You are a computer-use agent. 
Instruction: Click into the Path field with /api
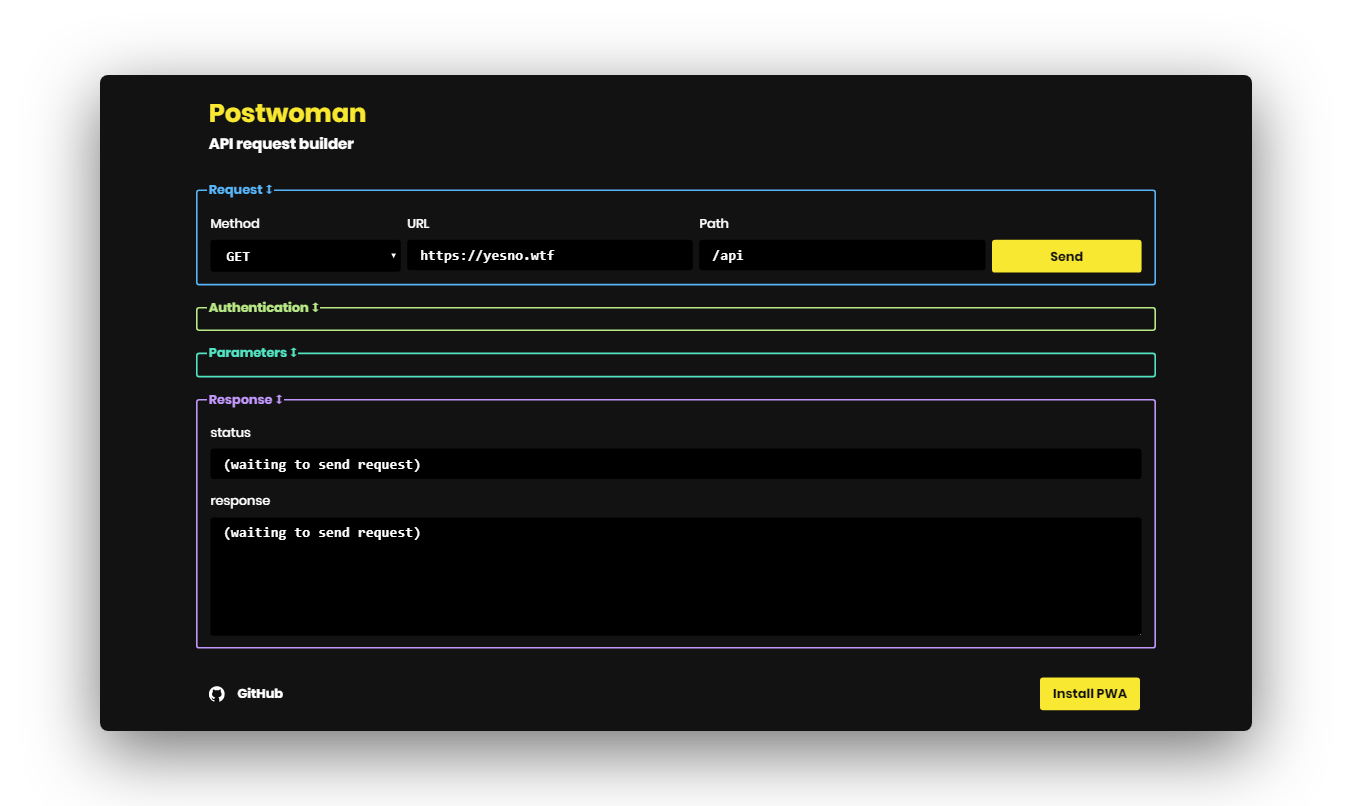[x=841, y=256]
